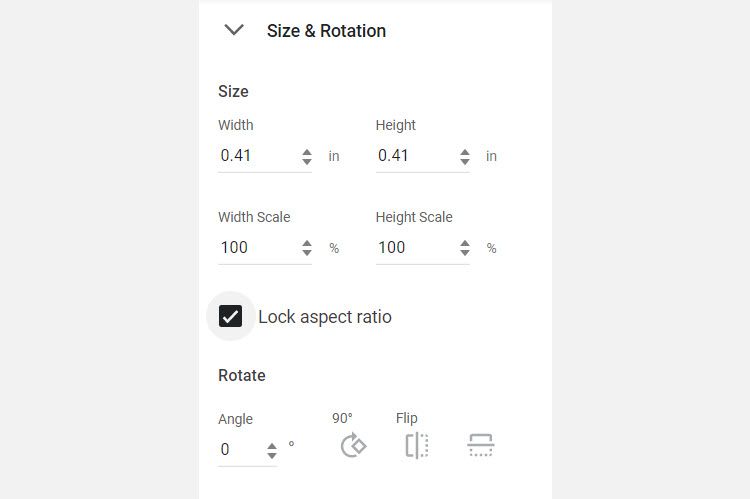This screenshot has height=499, width=750.
Task: Increase rotation Angle with up arrow
Action: pyautogui.click(x=272, y=445)
